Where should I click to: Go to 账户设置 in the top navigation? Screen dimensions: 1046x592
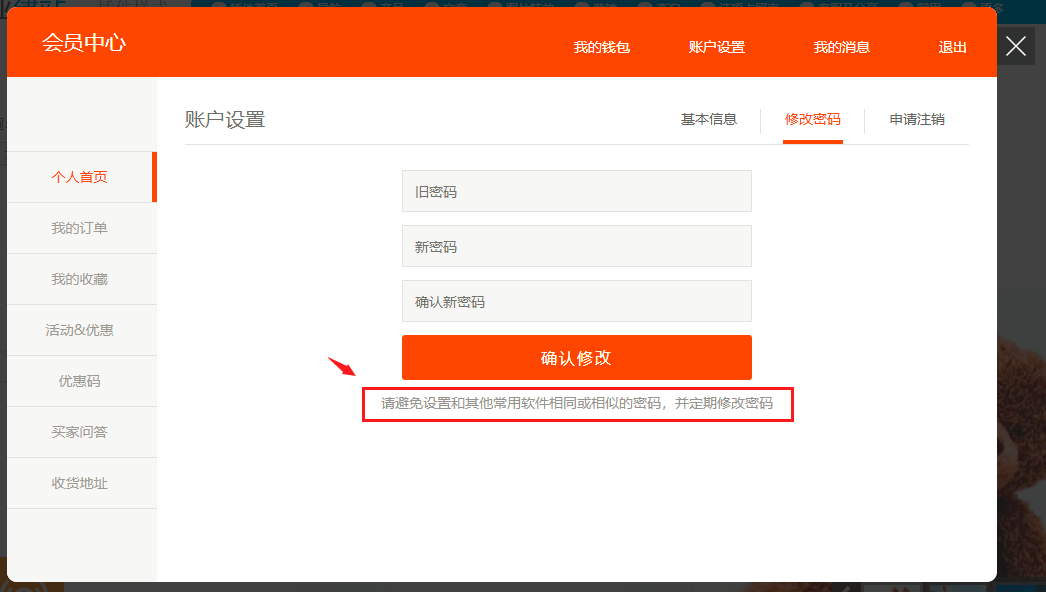pyautogui.click(x=717, y=47)
